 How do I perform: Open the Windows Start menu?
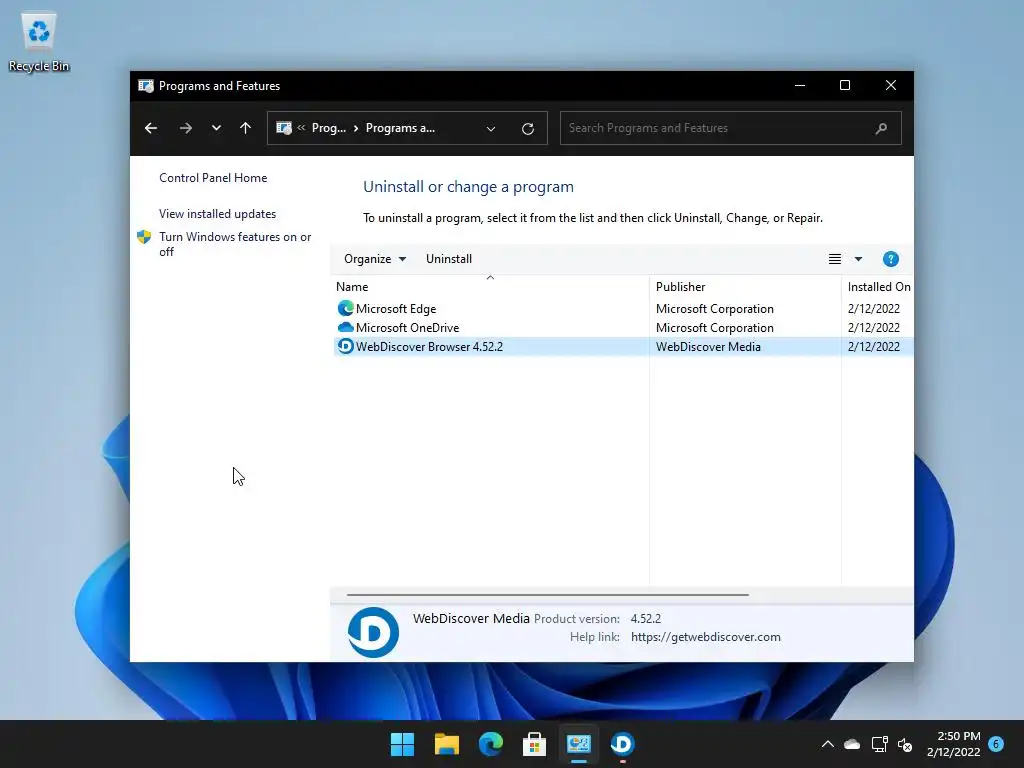[402, 744]
